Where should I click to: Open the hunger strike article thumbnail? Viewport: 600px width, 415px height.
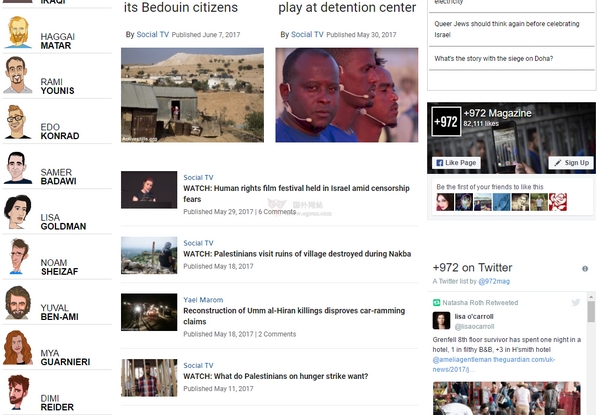(149, 378)
